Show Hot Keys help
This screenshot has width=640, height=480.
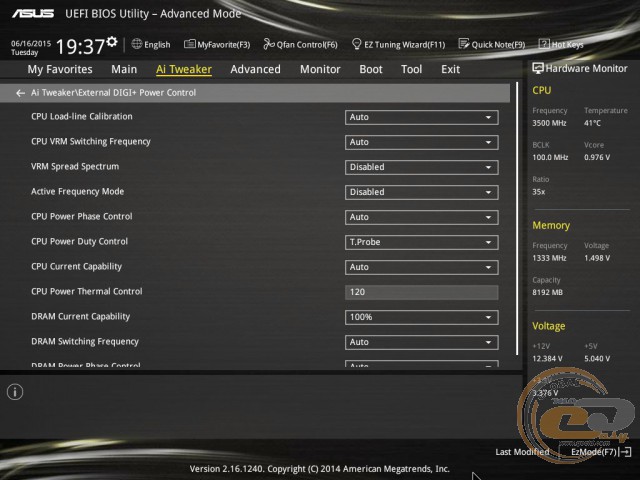pyautogui.click(x=561, y=44)
